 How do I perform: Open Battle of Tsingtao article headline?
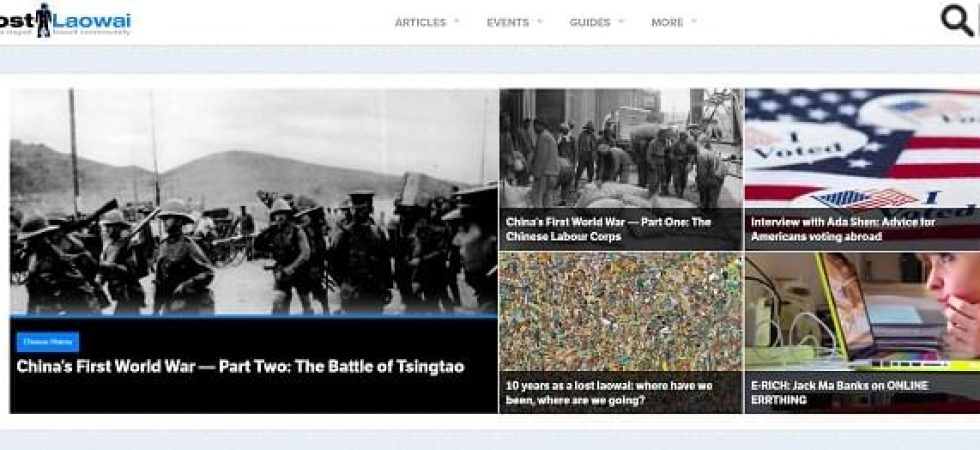[240, 366]
